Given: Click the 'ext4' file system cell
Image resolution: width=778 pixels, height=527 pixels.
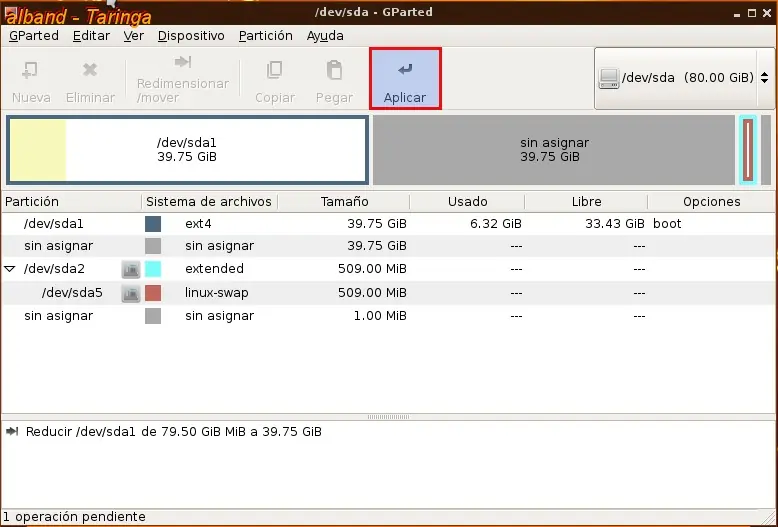Looking at the screenshot, I should click(198, 224).
